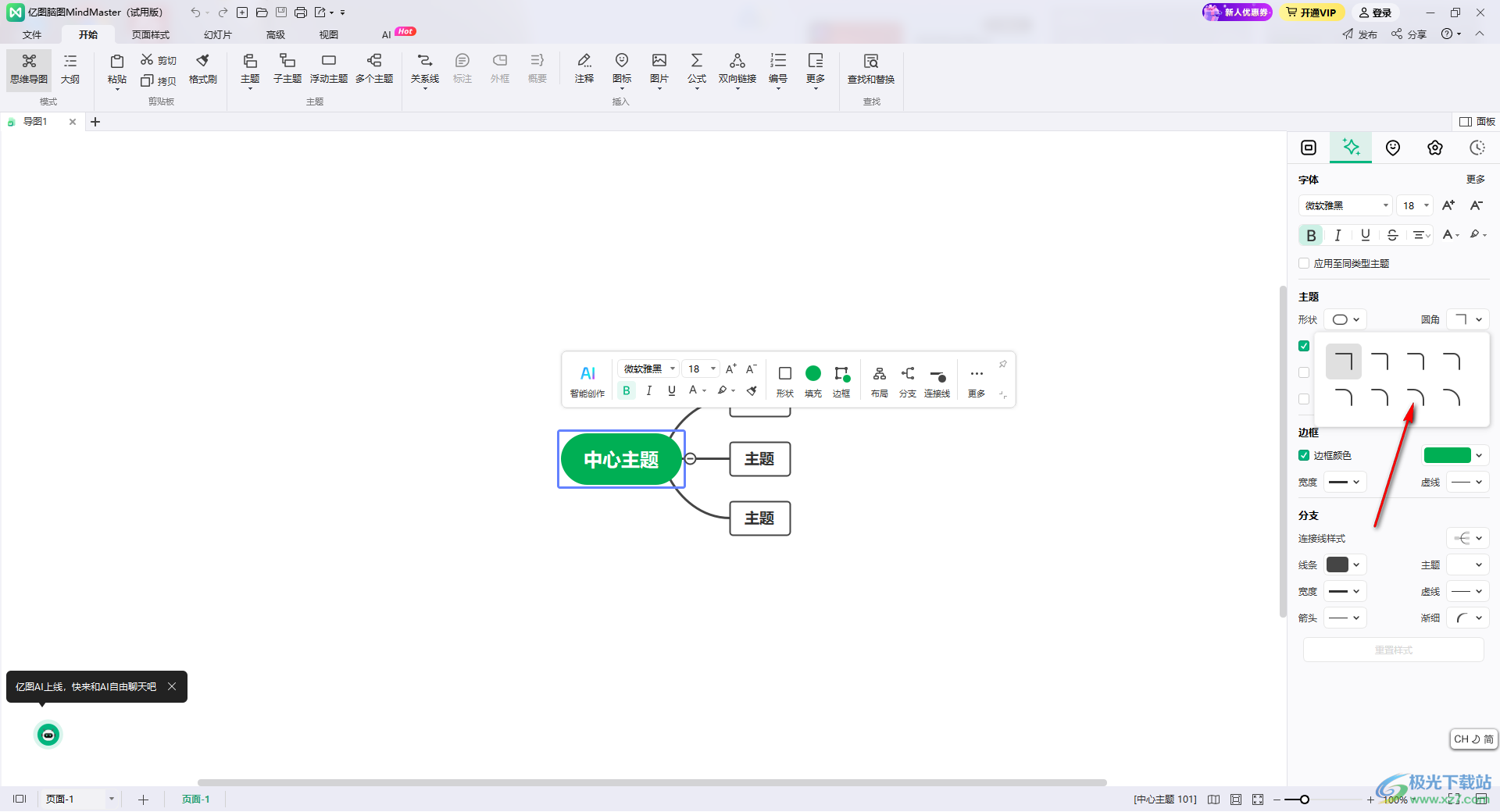Open the sticker/emoji tab in right panel
This screenshot has height=812, width=1500.
click(1393, 148)
